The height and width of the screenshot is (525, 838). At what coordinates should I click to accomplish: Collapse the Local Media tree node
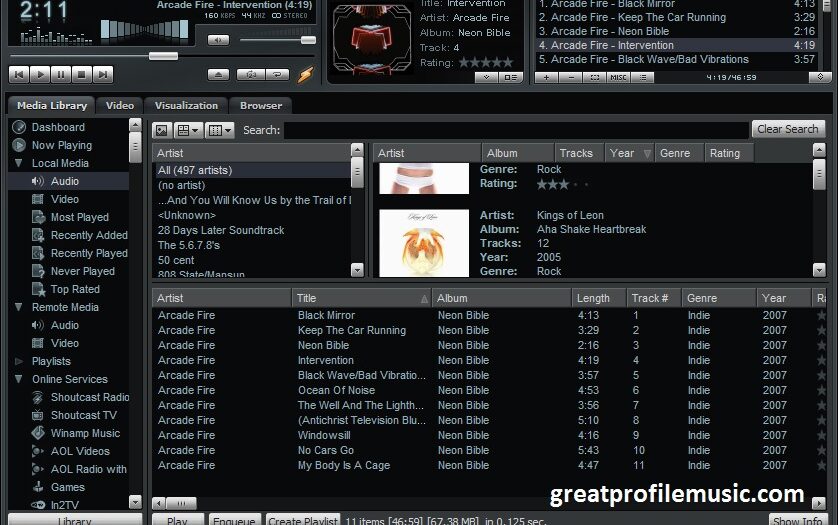[19, 163]
